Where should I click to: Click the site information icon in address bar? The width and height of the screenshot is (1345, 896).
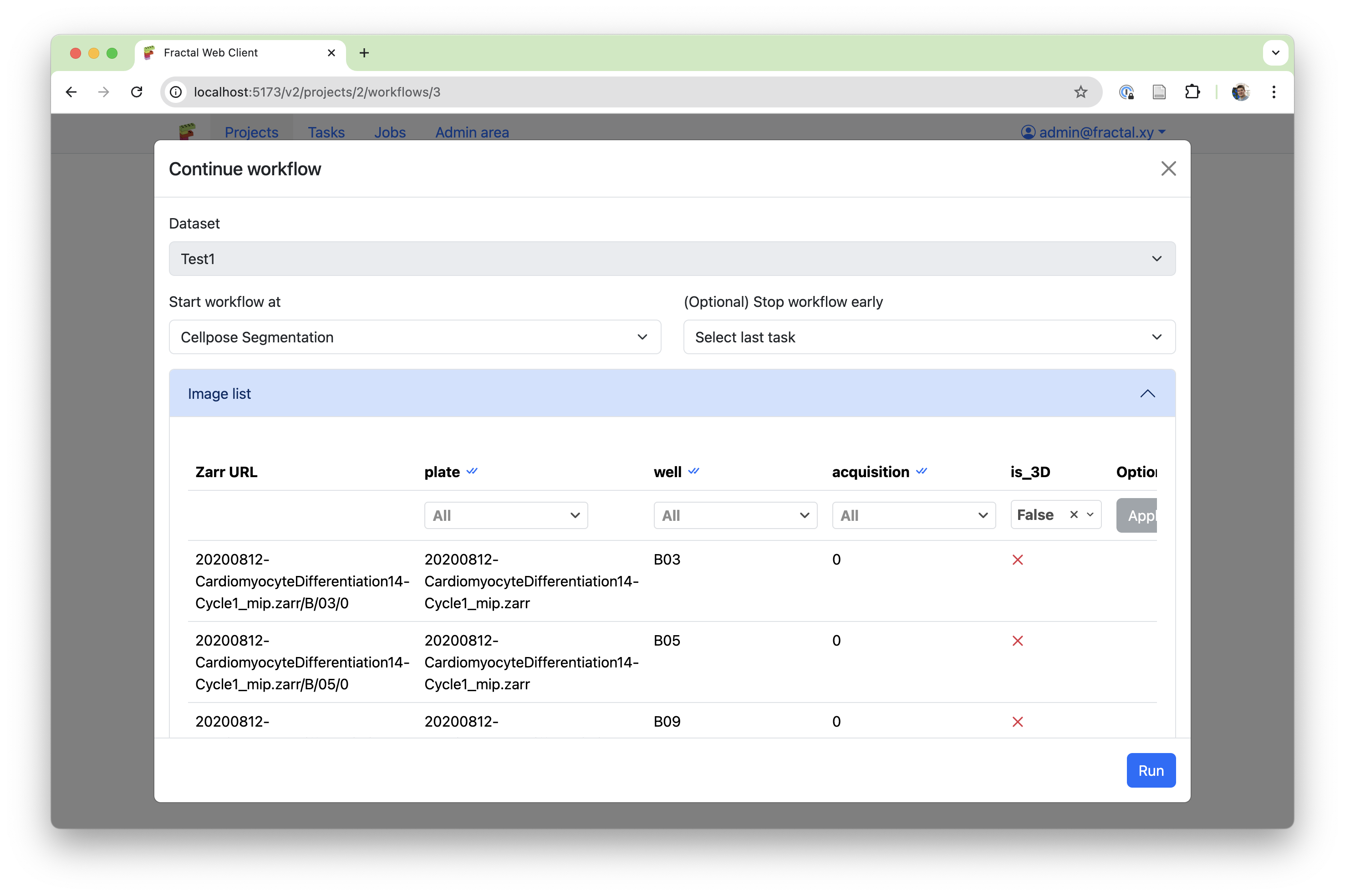(x=177, y=92)
